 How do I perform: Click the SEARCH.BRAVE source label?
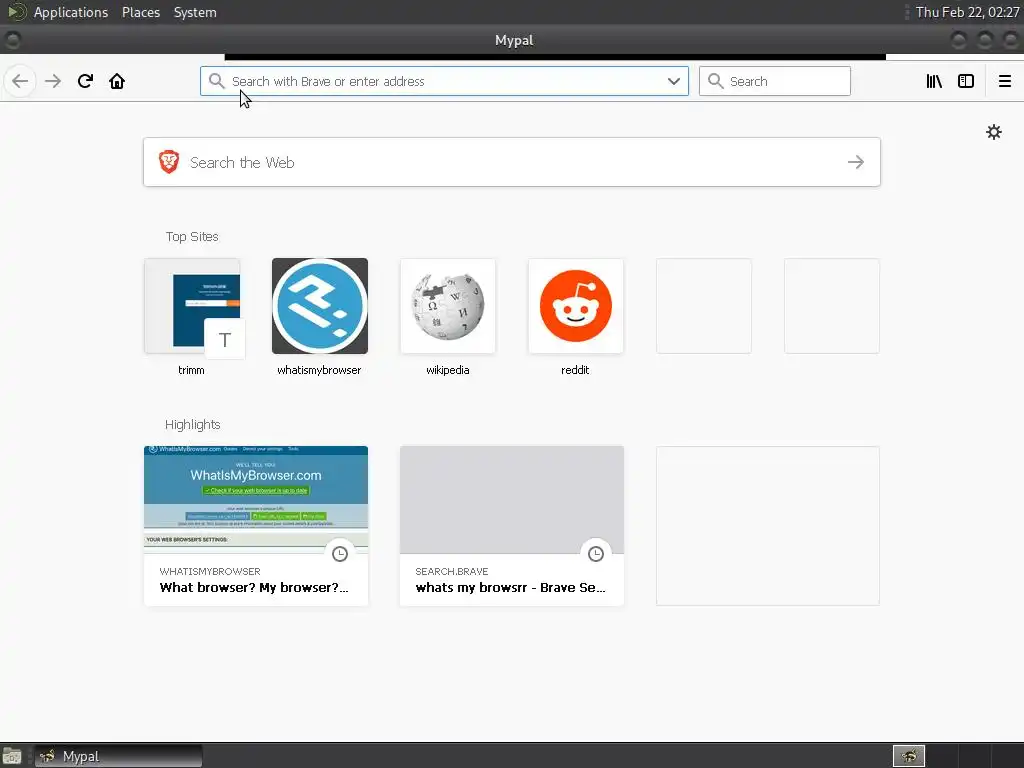(451, 571)
